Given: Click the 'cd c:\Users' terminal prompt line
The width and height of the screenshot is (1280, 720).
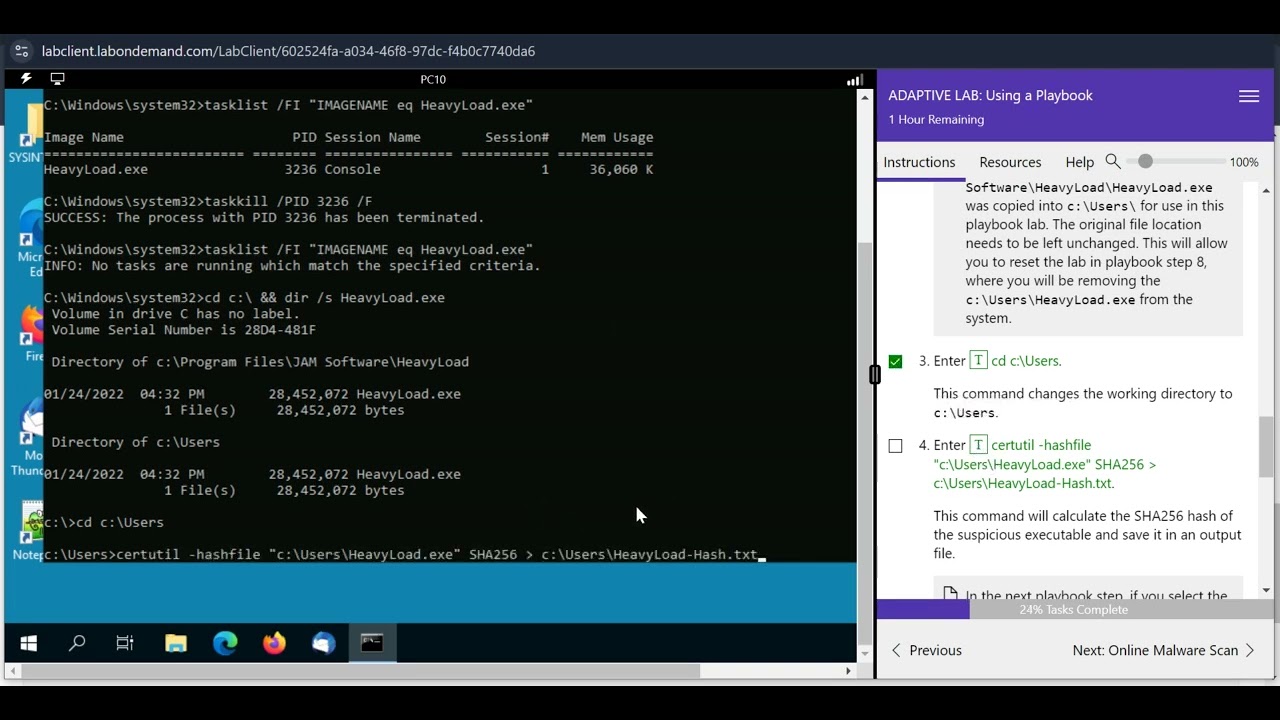Looking at the screenshot, I should coord(104,522).
